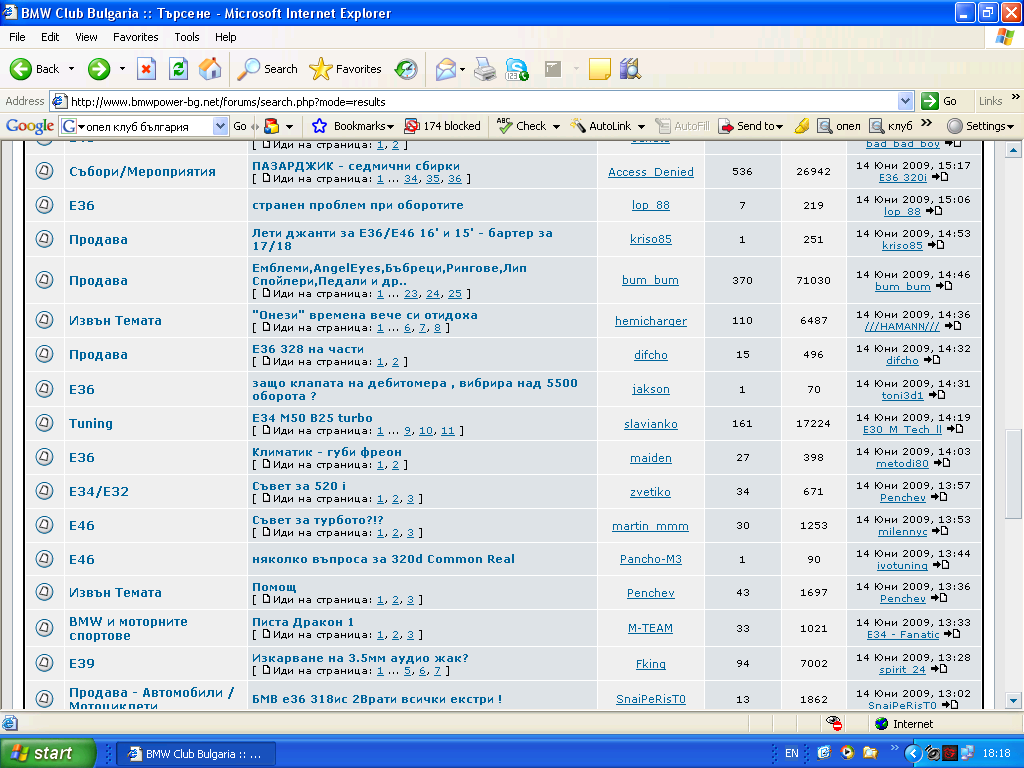Find the word опел on page
The height and width of the screenshot is (768, 1024).
tap(839, 126)
